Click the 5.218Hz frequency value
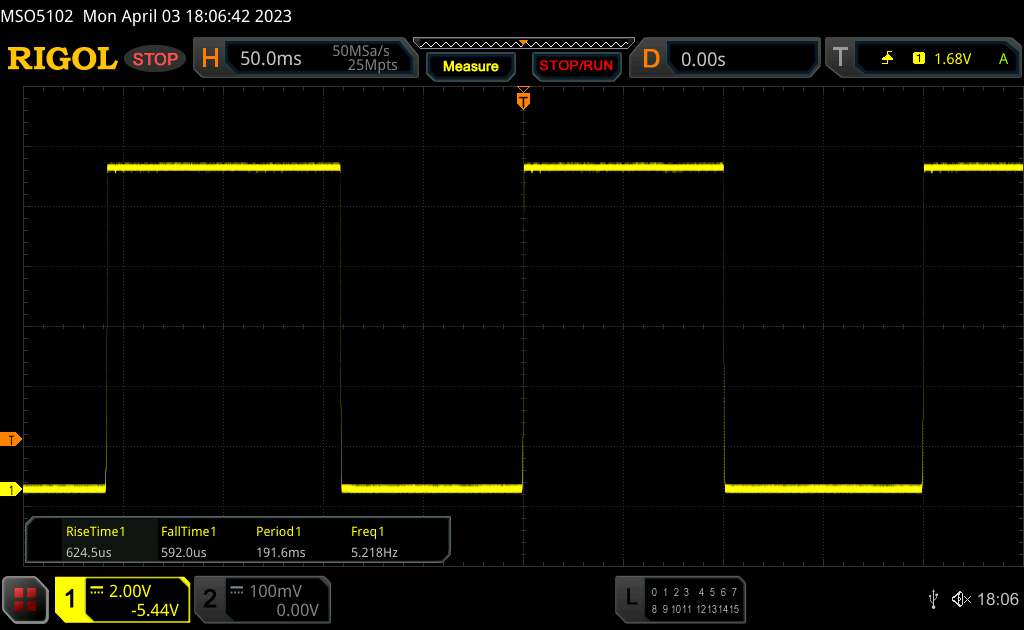 coord(374,552)
